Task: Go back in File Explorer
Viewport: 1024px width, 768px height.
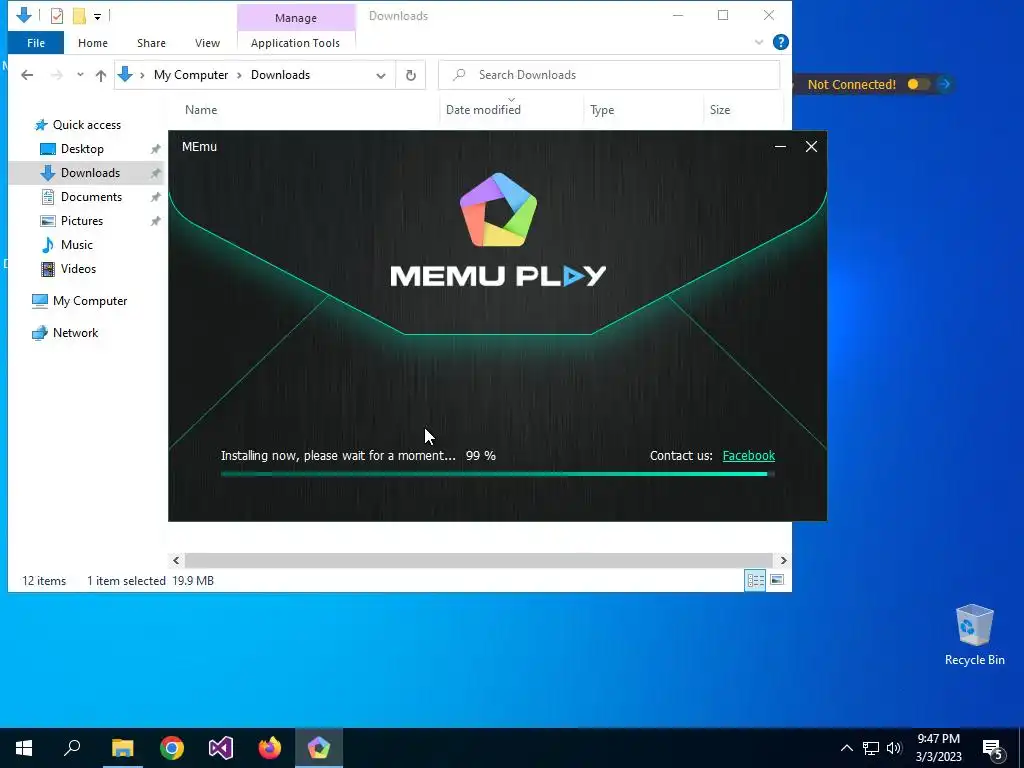Action: [x=27, y=75]
